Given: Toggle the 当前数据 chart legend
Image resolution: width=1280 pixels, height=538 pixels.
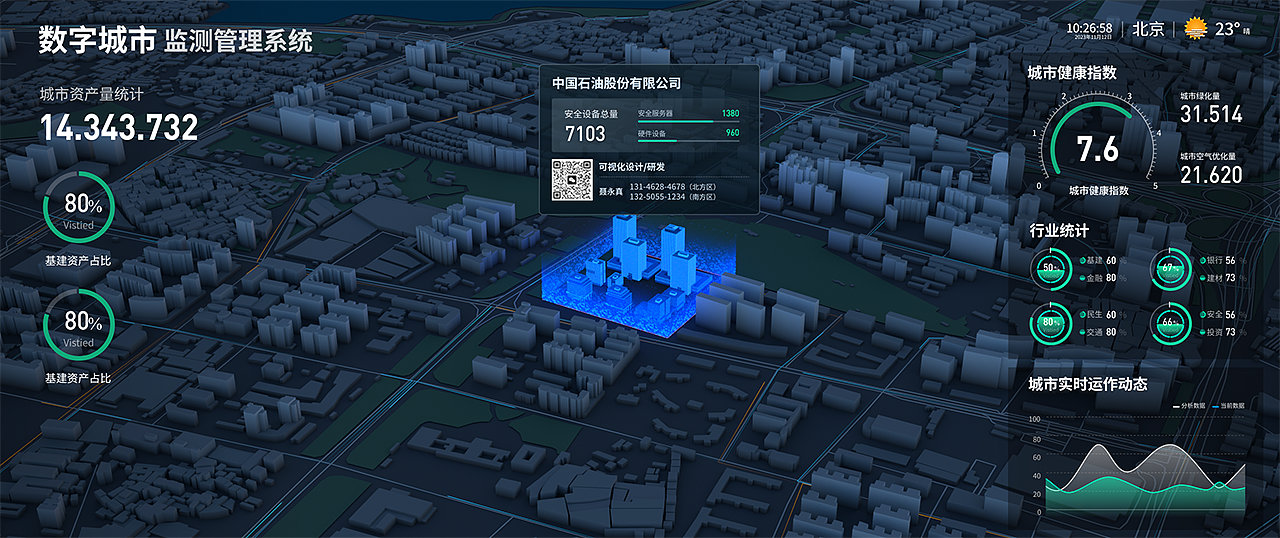Looking at the screenshot, I should (1228, 406).
